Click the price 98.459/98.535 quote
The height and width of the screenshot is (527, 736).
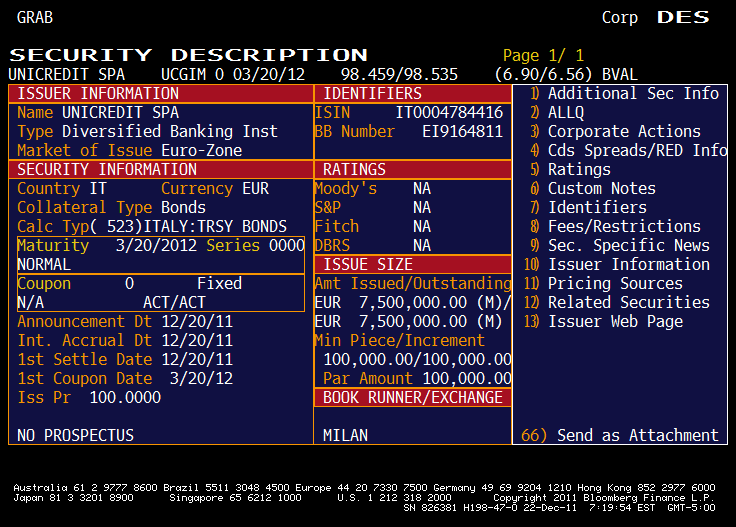pos(399,75)
